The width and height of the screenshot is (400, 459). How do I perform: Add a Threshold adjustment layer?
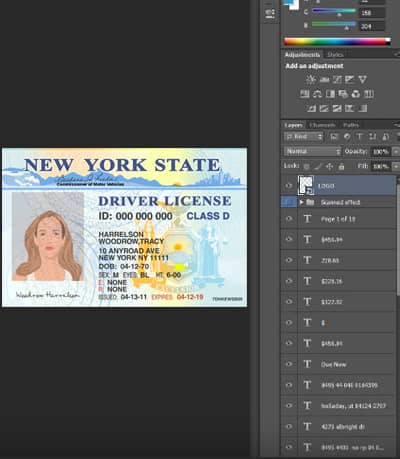pyautogui.click(x=337, y=108)
